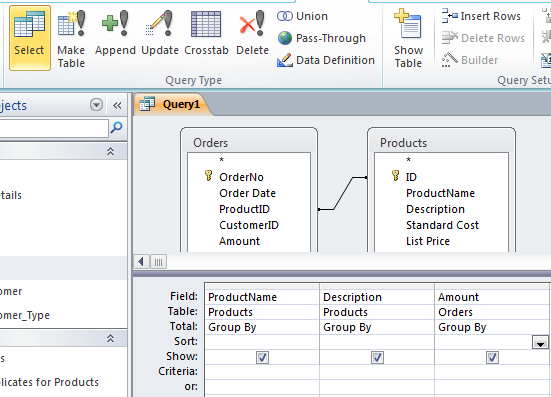Click Table cell Products under ProductName

pos(262,312)
